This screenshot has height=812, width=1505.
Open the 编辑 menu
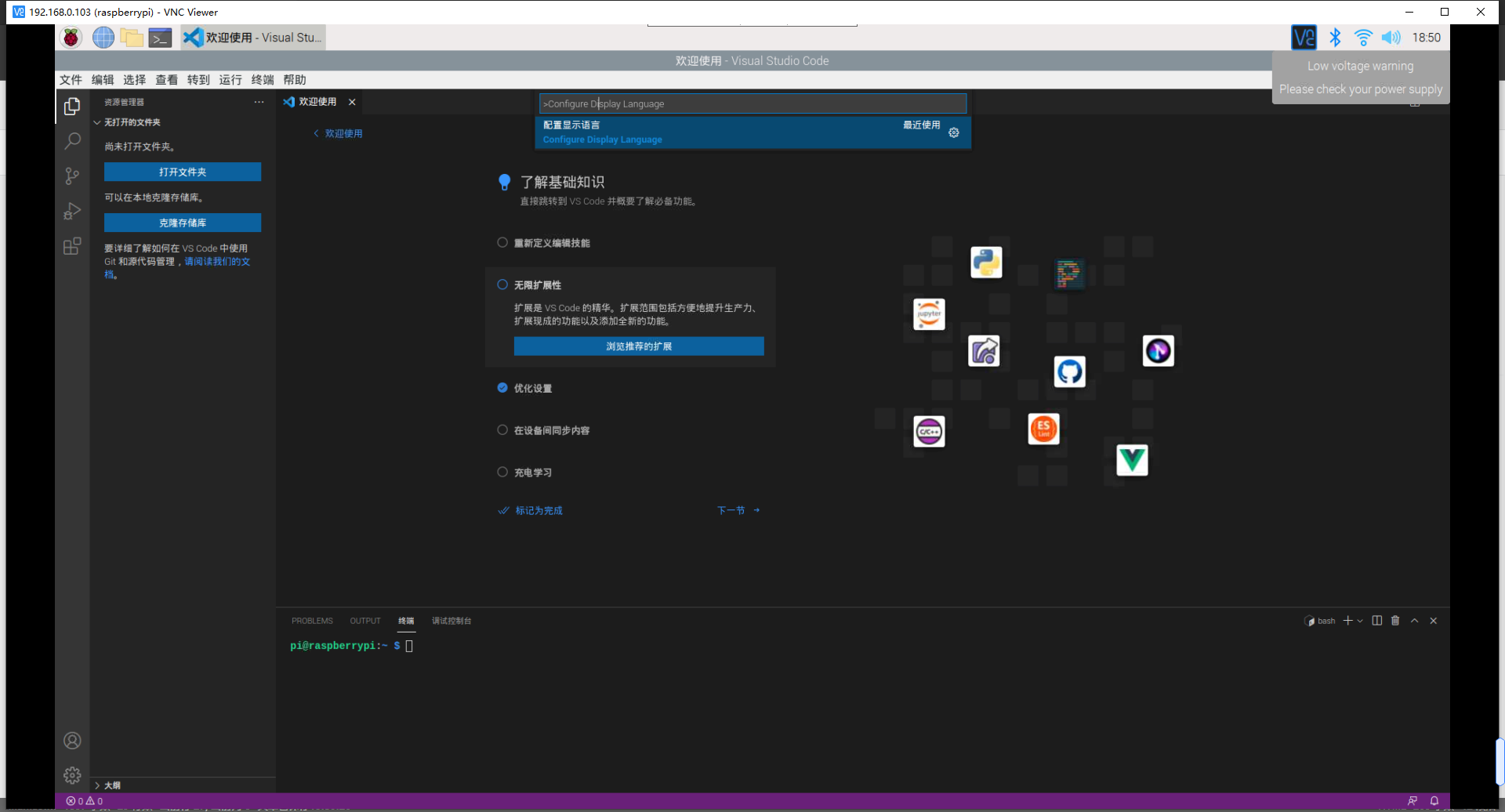tap(103, 80)
